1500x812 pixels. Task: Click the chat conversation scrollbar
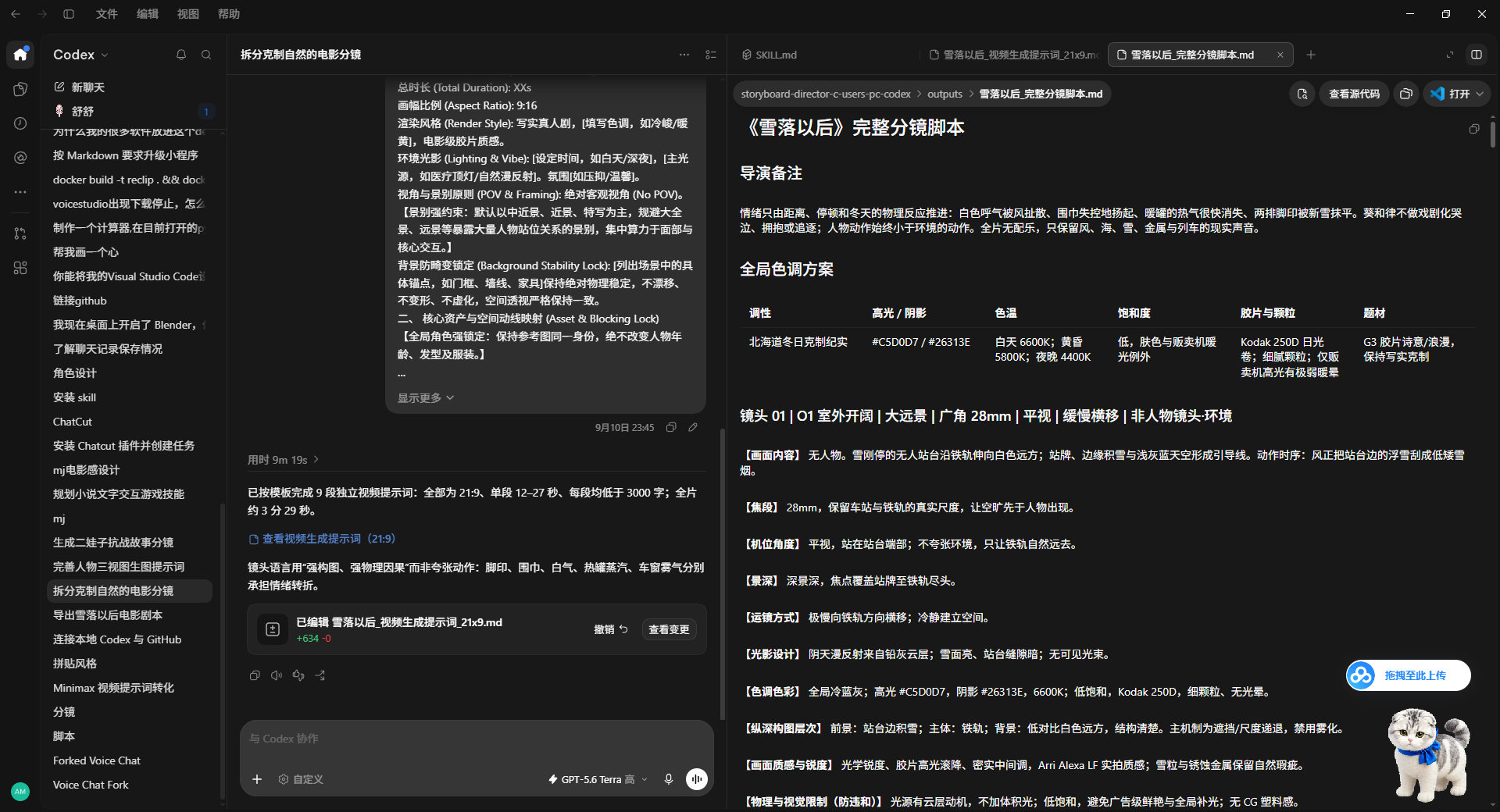[x=723, y=574]
